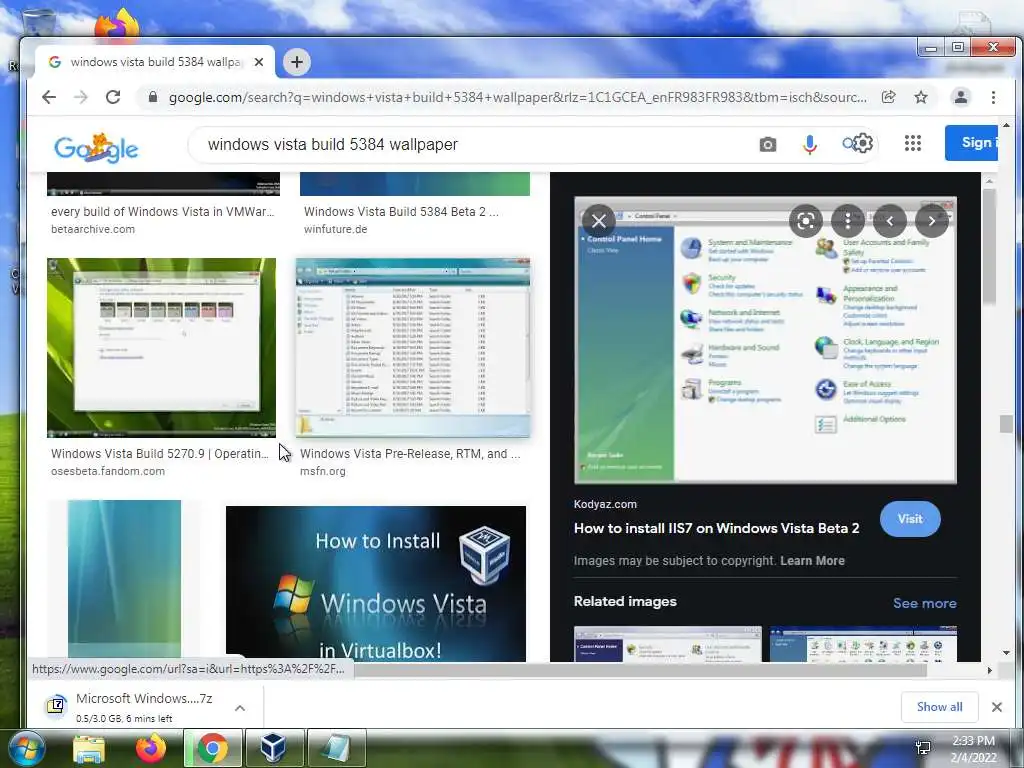
Task: Click the Visit button
Action: point(910,519)
